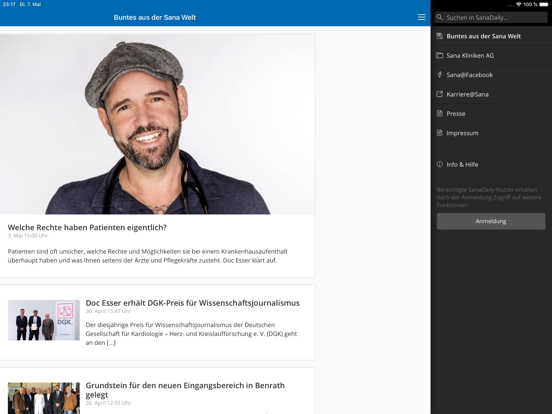
Task: Open Karriere@Sana menu item
Action: [491, 94]
